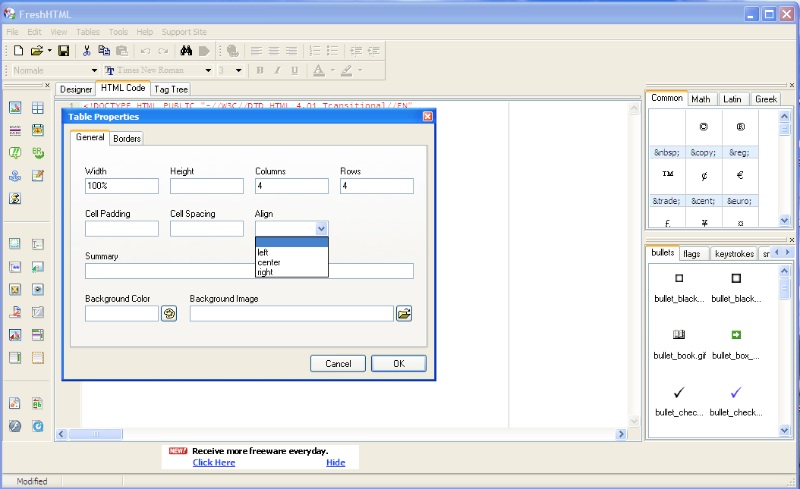800x489 pixels.
Task: Switch to the Math symbols tab
Action: [x=701, y=99]
